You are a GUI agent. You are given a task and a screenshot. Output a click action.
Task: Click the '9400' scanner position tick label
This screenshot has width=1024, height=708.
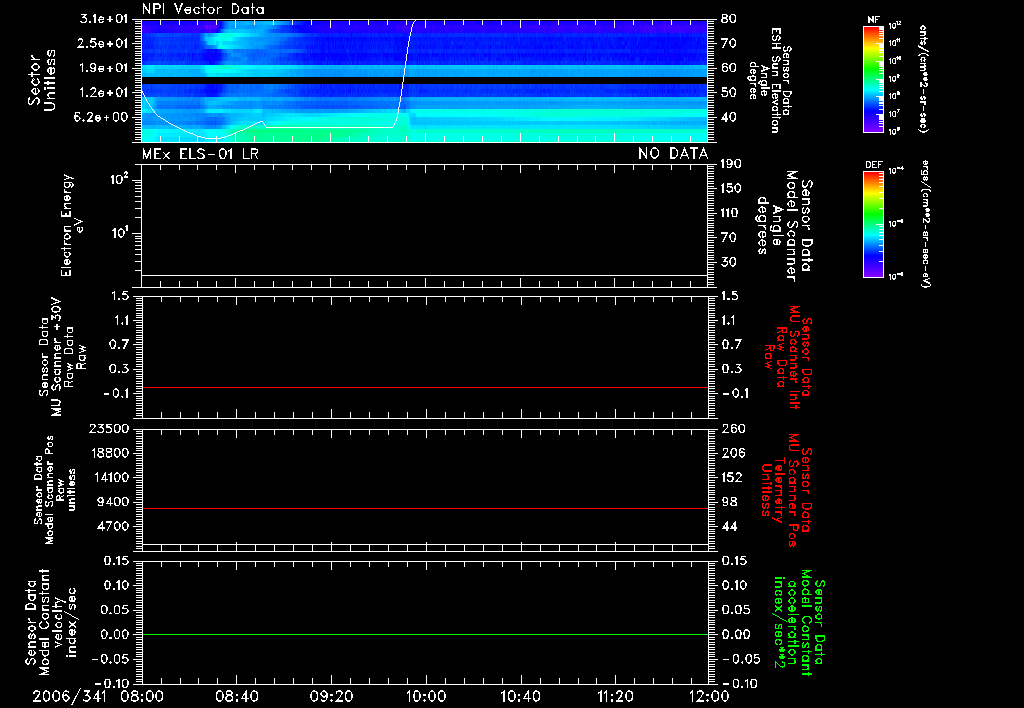113,502
